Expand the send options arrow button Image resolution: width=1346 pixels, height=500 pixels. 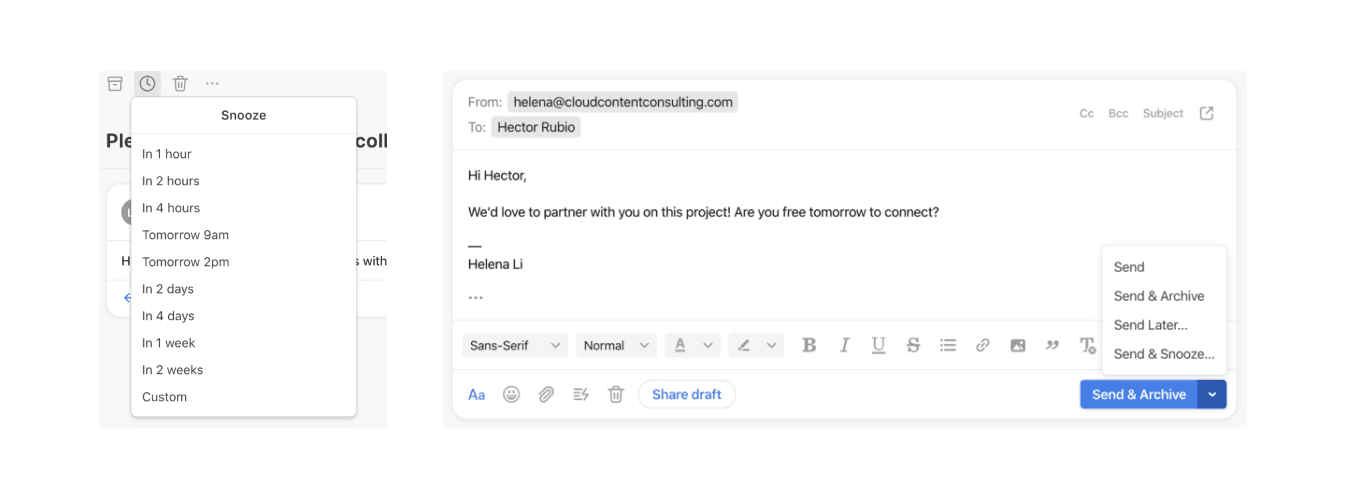point(1212,394)
